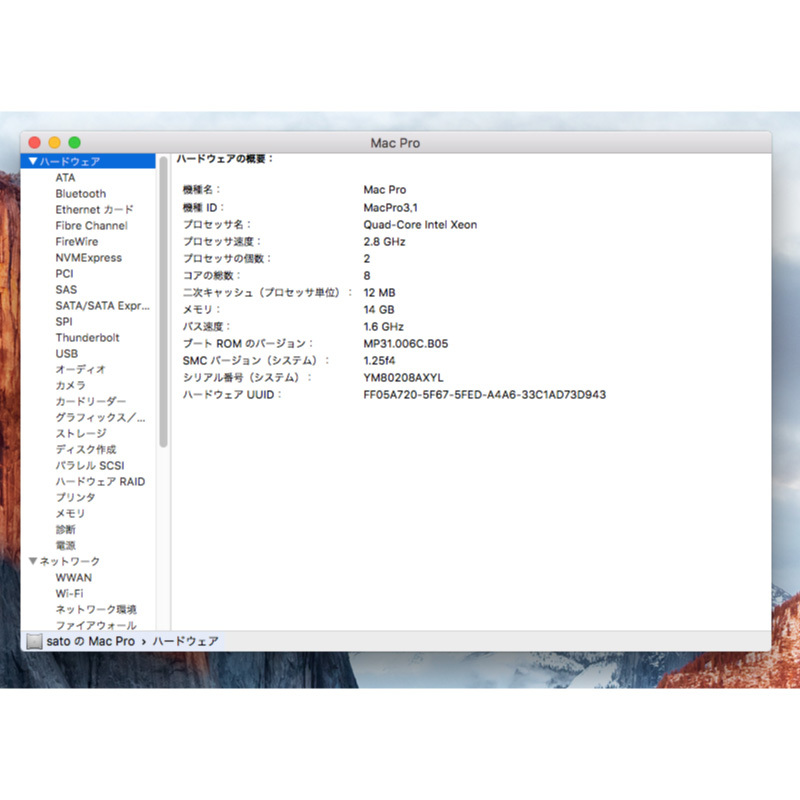Select Thunderbolt in the sidebar
The image size is (800, 800).
coord(87,337)
